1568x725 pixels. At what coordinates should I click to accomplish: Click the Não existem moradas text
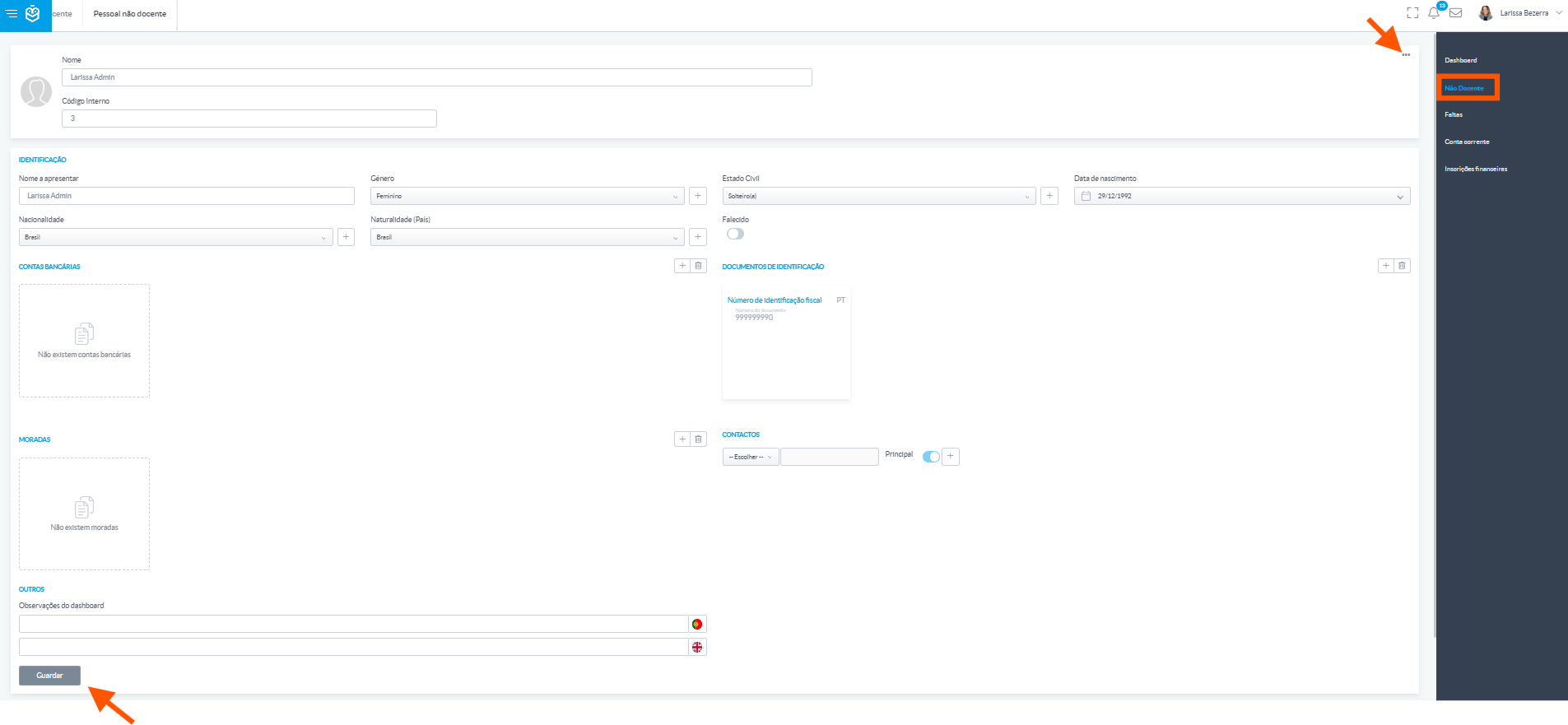tap(84, 527)
